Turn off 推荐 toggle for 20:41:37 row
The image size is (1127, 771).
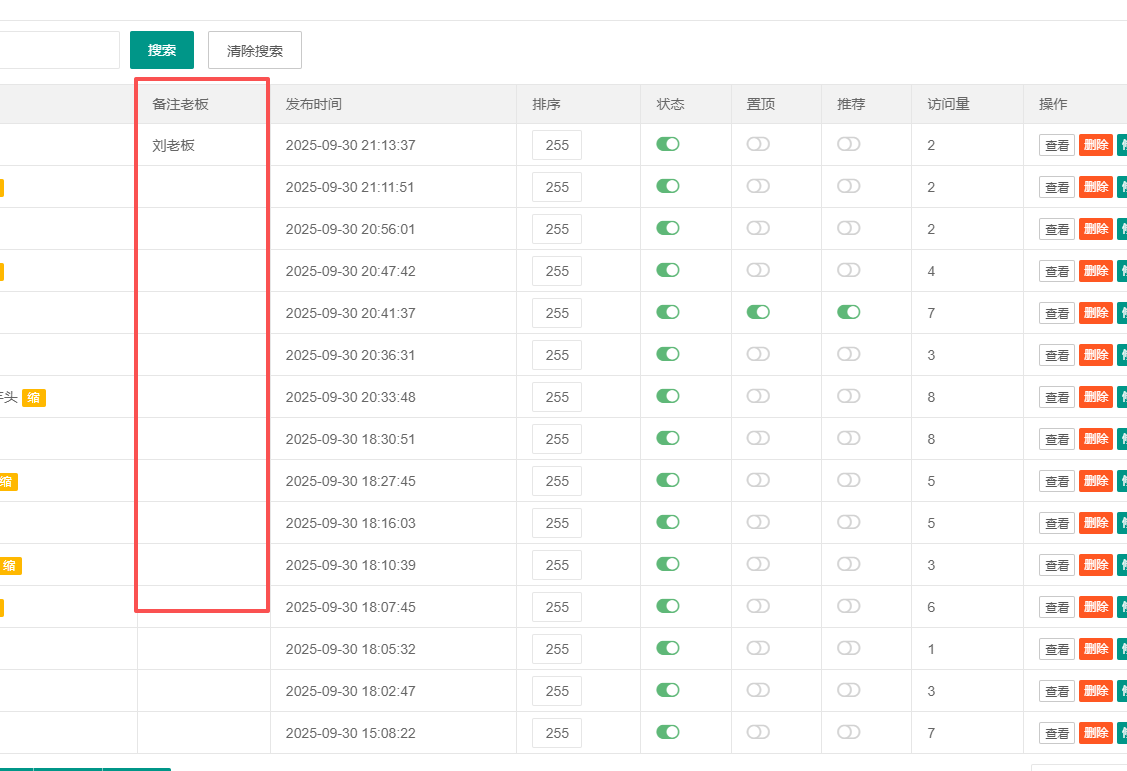pyautogui.click(x=848, y=312)
